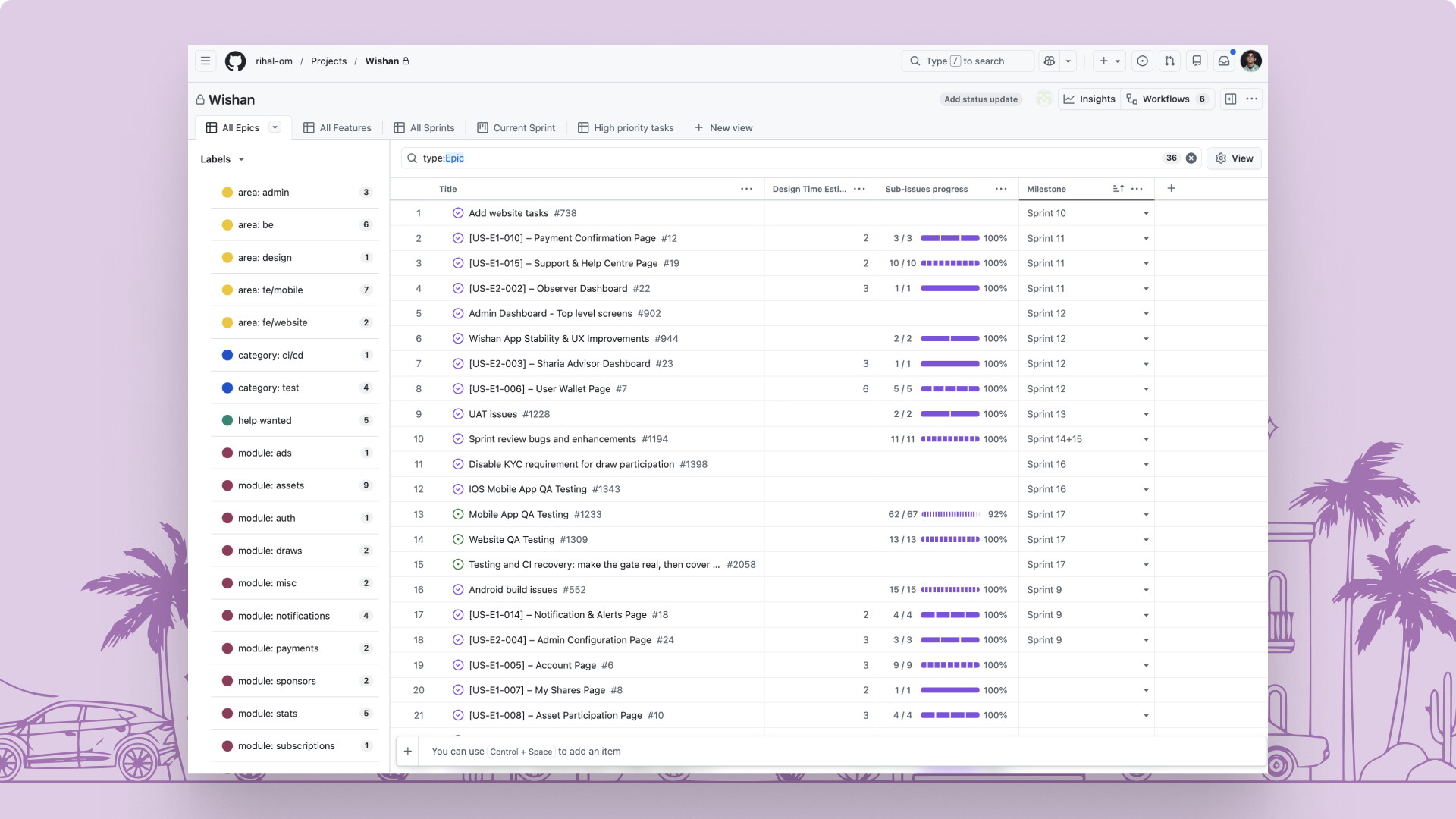Open Insights
Viewport: 1456px width, 819px height.
(x=1090, y=99)
